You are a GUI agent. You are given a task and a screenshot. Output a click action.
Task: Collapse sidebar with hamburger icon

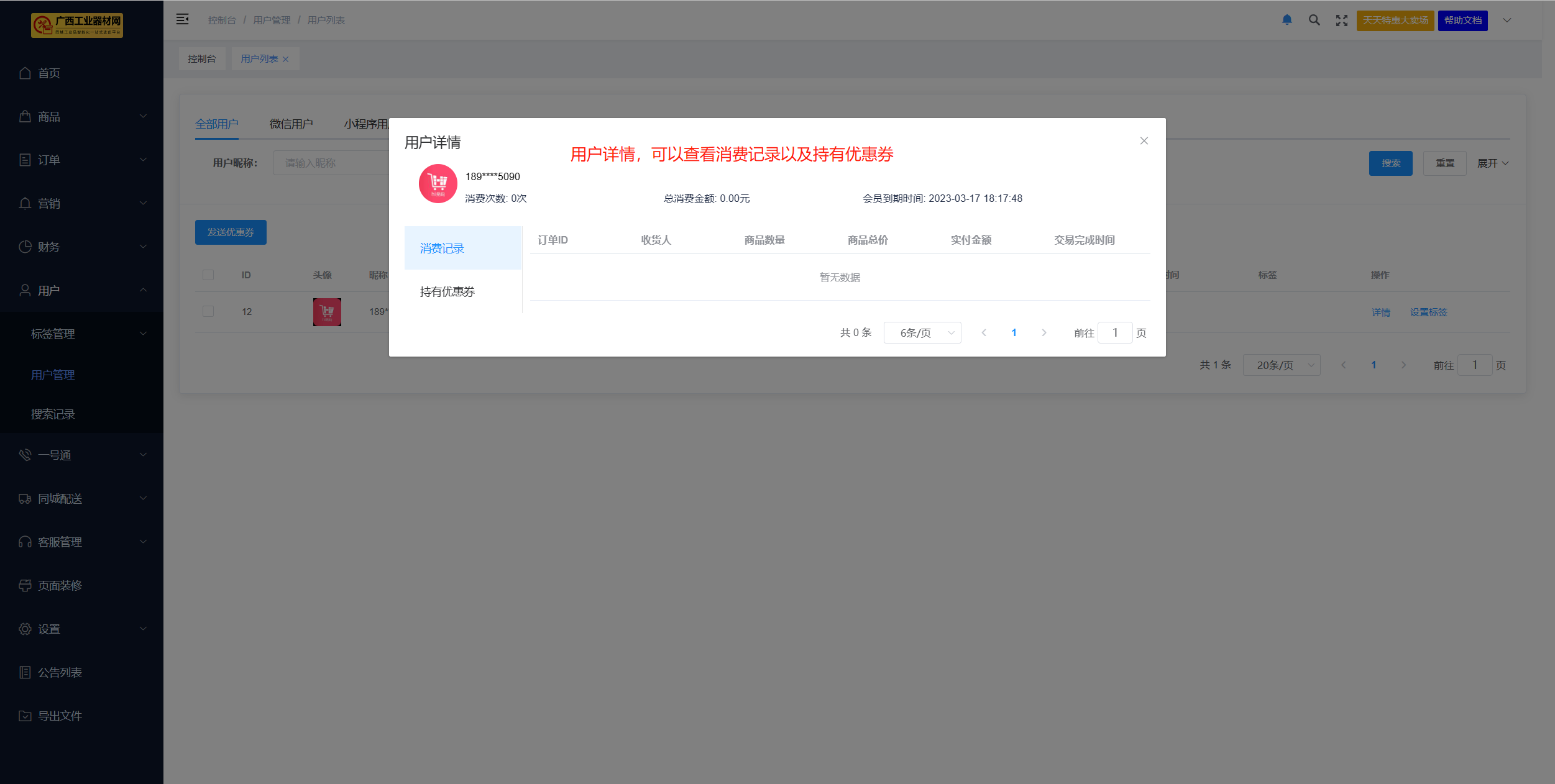coord(182,19)
